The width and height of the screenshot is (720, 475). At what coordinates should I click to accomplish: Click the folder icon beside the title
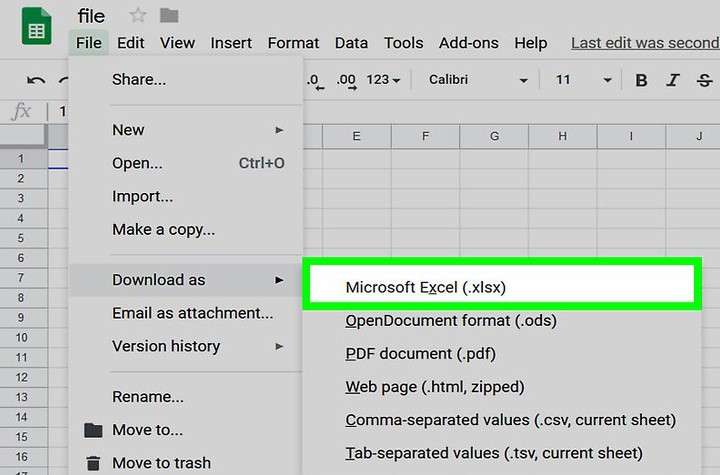pyautogui.click(x=169, y=16)
